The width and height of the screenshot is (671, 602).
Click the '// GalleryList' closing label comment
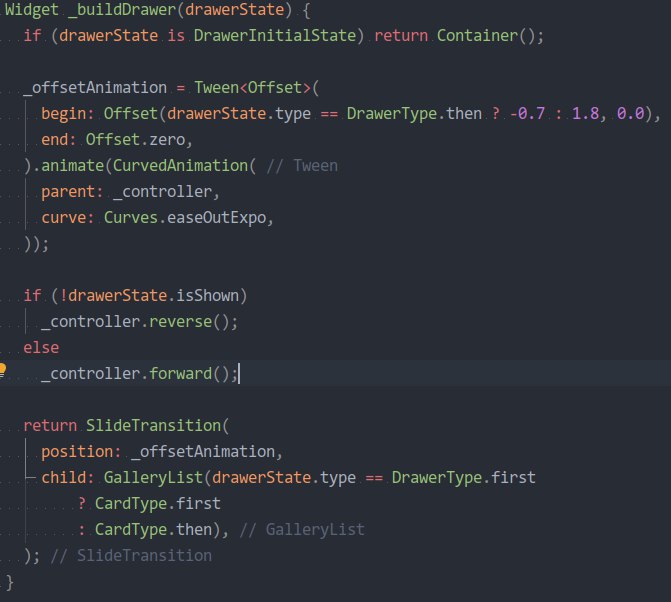[302, 530]
